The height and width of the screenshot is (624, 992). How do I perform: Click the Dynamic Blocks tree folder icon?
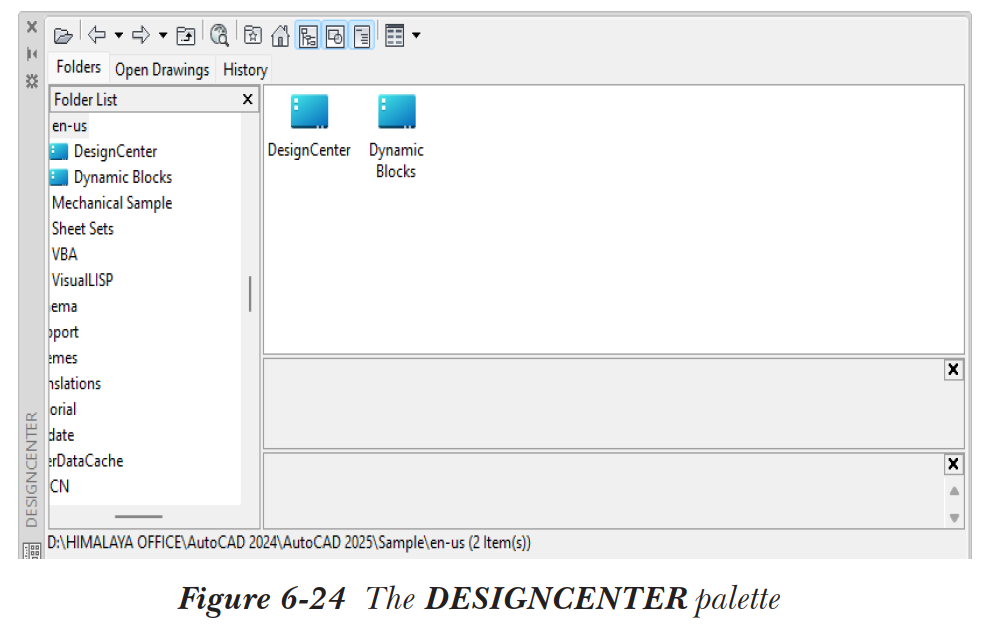[59, 177]
